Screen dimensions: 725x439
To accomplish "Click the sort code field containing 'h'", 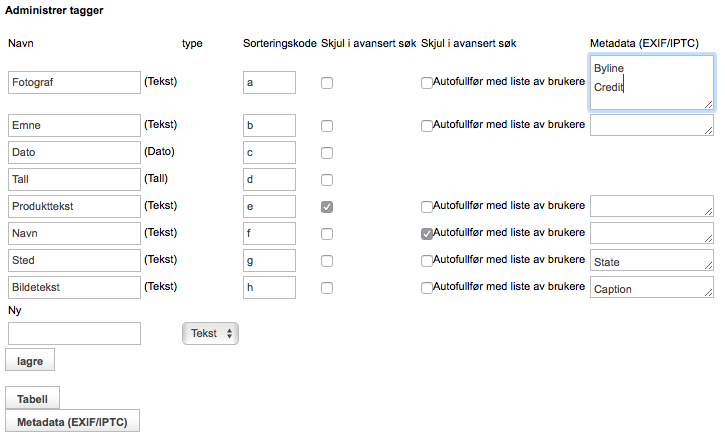I will click(269, 288).
